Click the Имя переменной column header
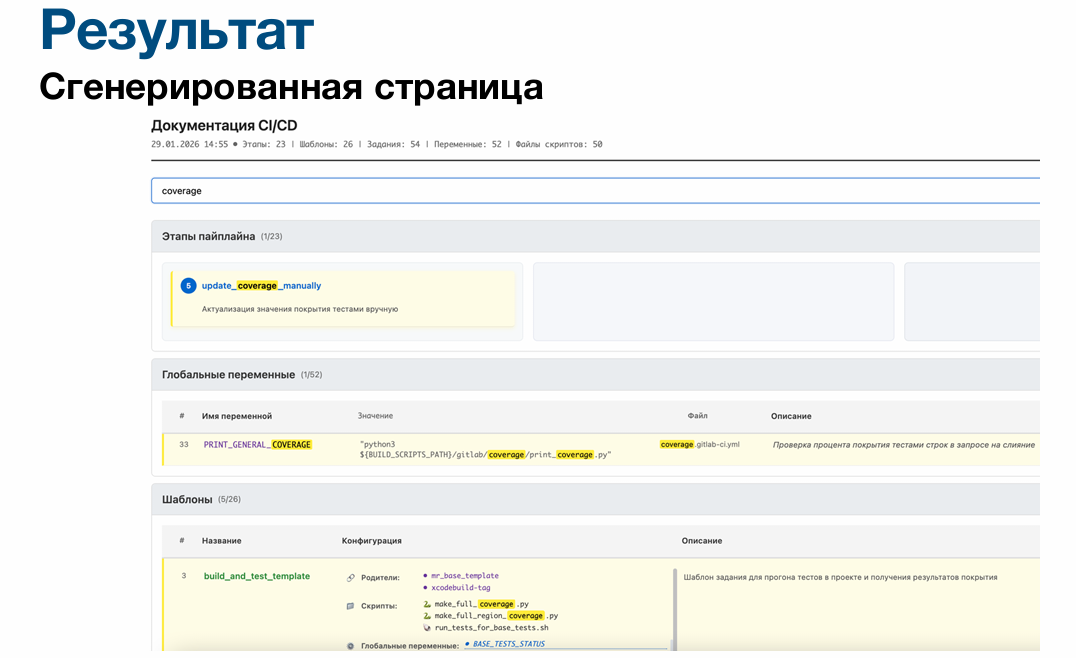1076x658 pixels. [x=237, y=416]
